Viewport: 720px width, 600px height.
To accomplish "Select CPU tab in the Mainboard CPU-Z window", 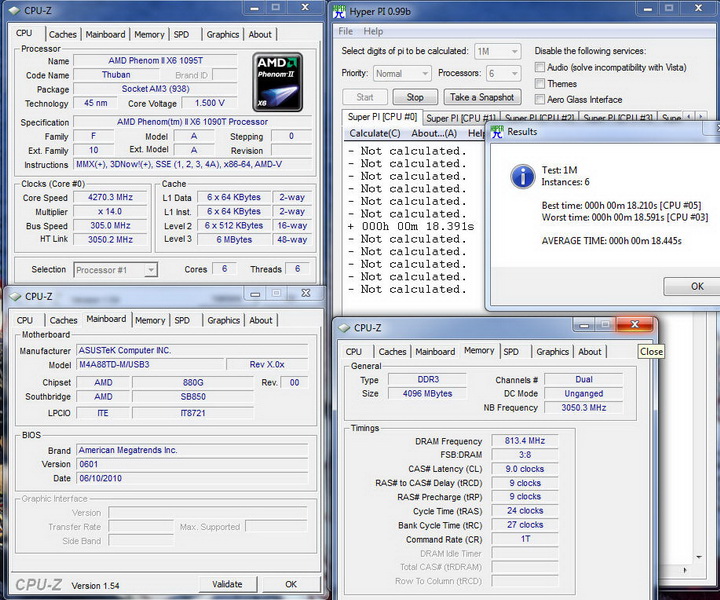I will [25, 320].
